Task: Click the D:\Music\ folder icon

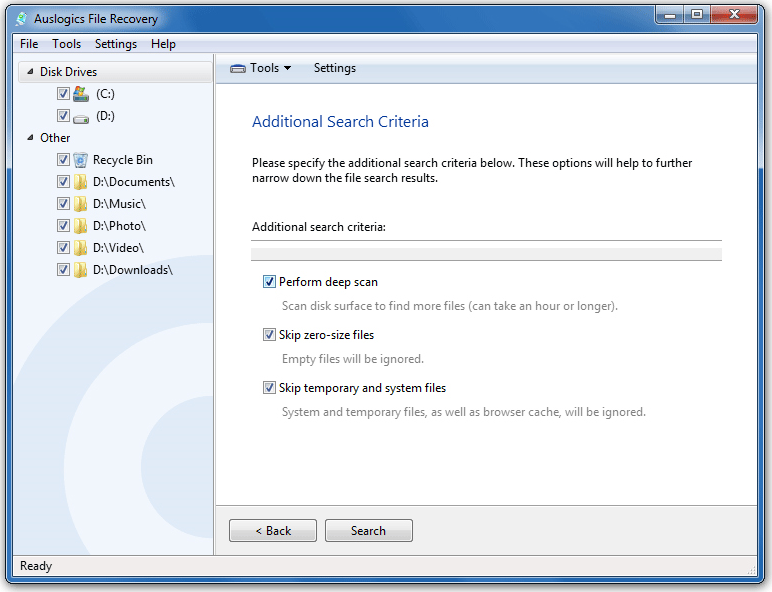Action: (81, 204)
